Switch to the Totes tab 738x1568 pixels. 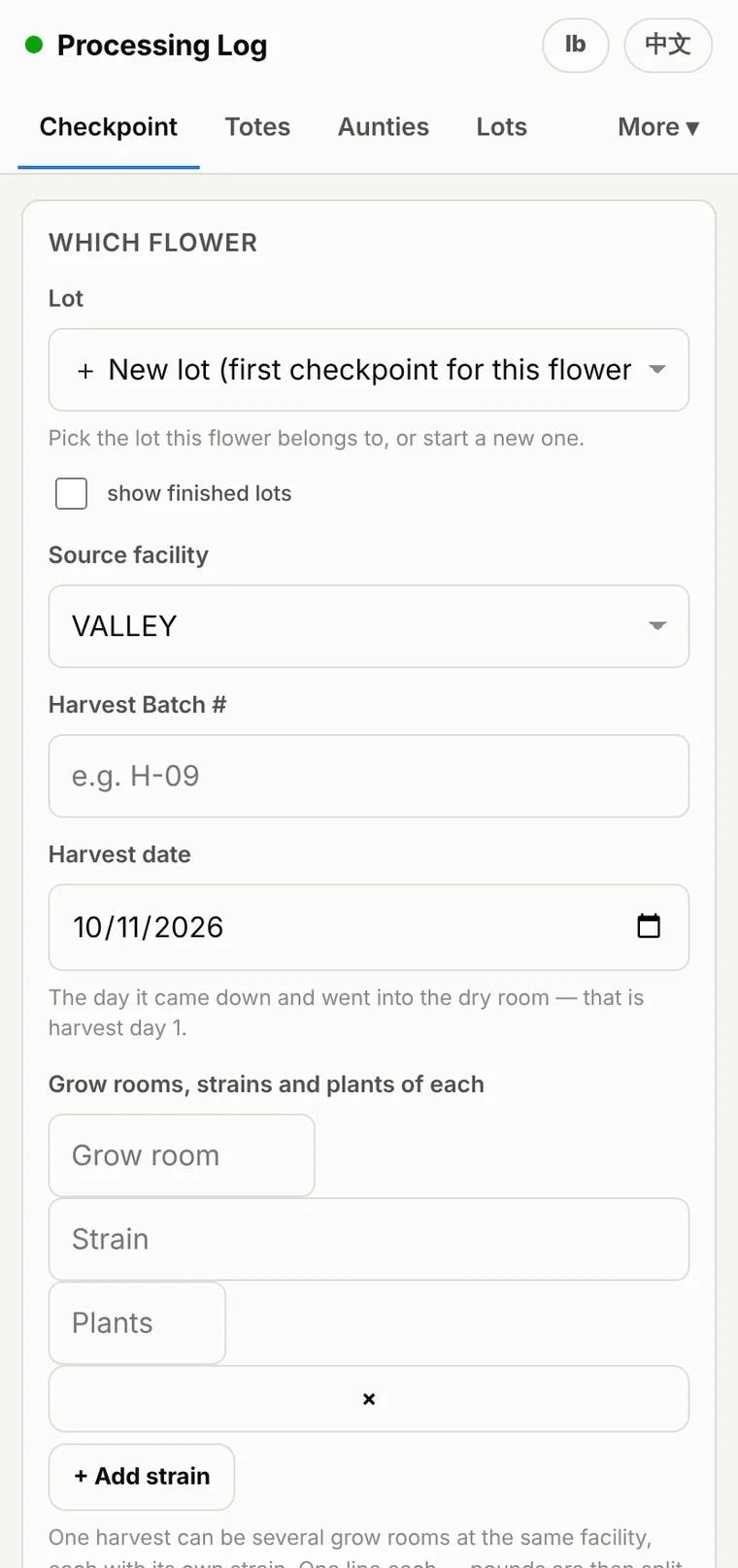(257, 127)
